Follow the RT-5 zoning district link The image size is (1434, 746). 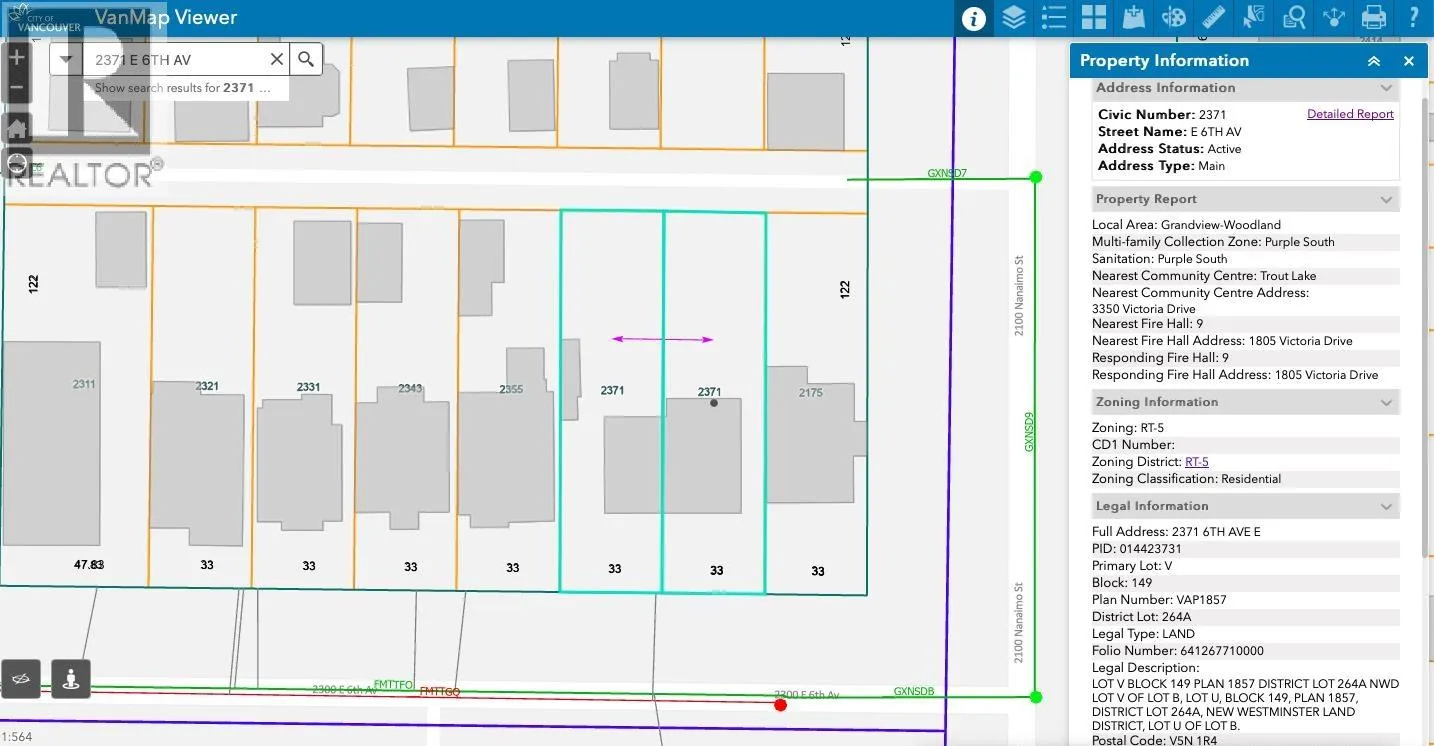click(x=1196, y=462)
